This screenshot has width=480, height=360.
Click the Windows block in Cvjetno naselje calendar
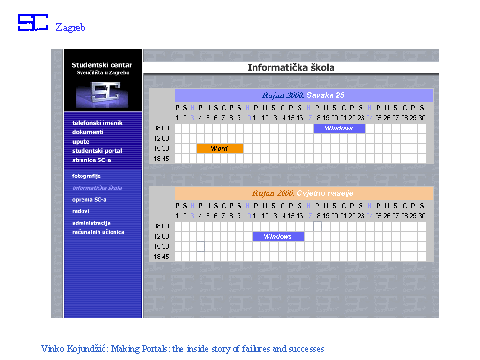point(278,236)
